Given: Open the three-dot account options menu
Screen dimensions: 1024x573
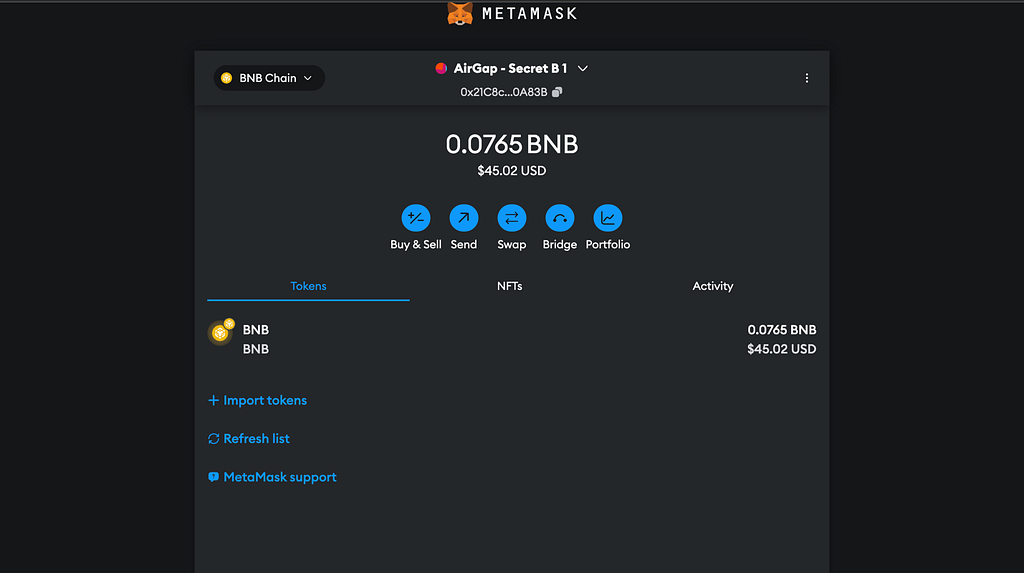Looking at the screenshot, I should (x=807, y=78).
